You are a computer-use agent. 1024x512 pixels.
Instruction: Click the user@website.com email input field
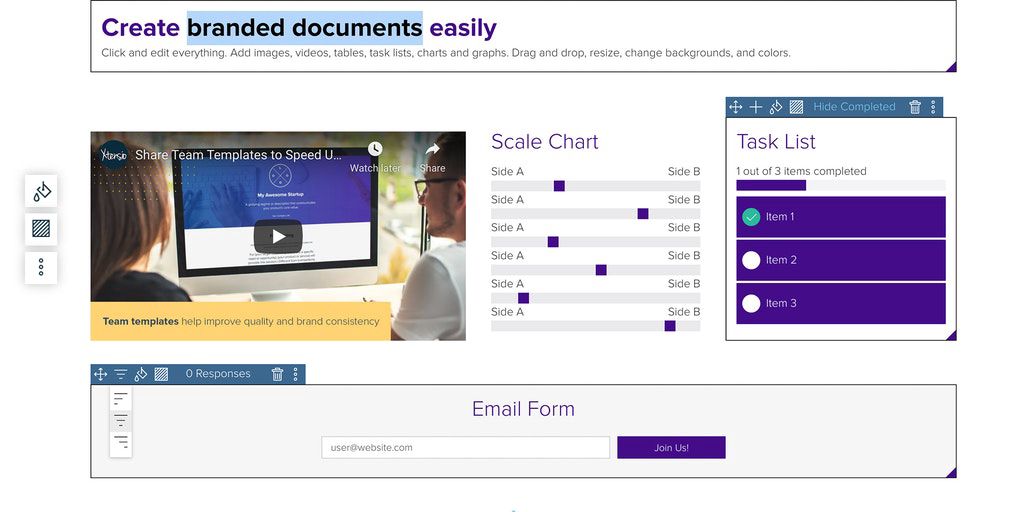click(x=466, y=447)
